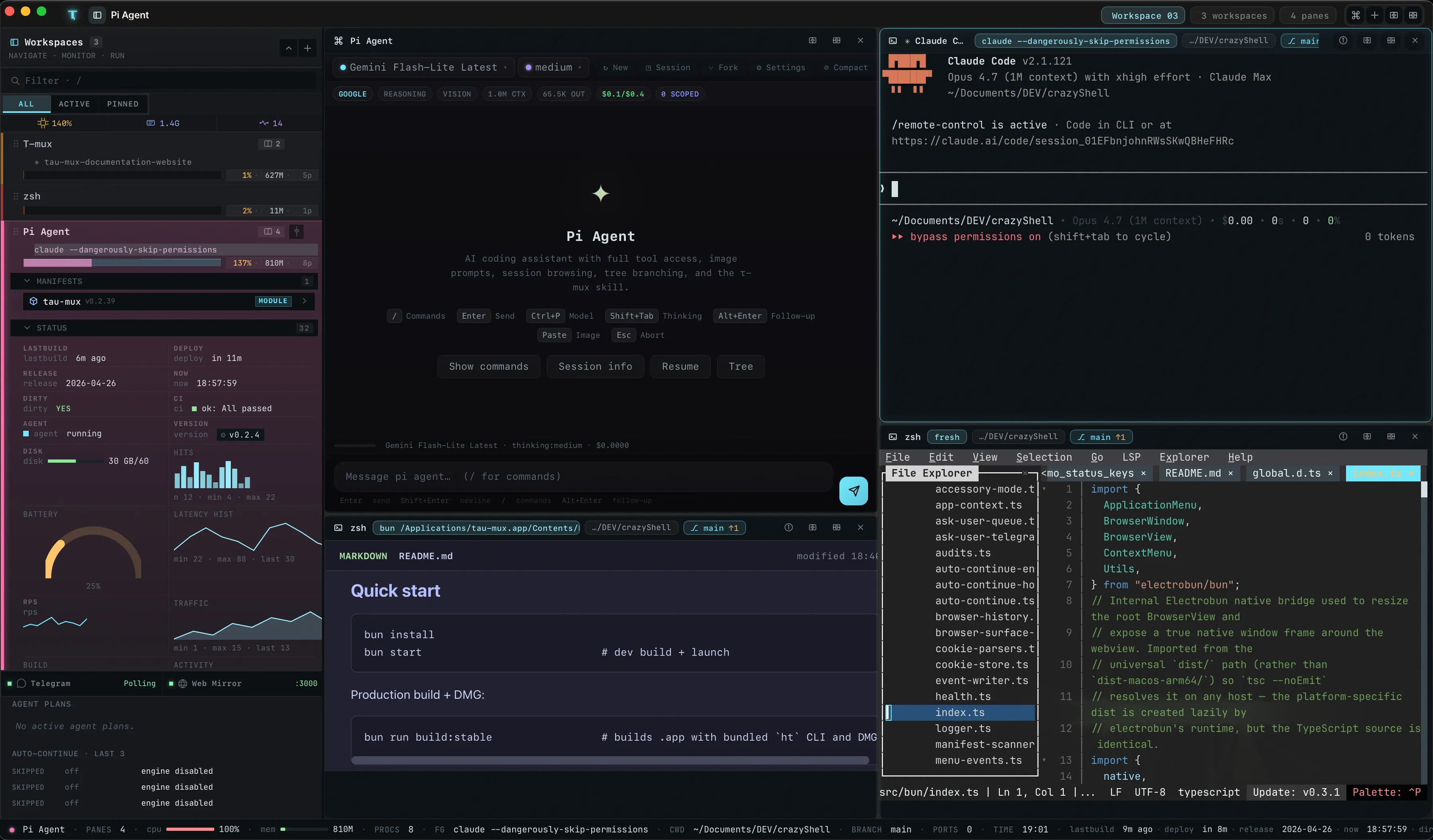
Task: Open the command palette icon in top toolbar
Action: [x=1356, y=15]
